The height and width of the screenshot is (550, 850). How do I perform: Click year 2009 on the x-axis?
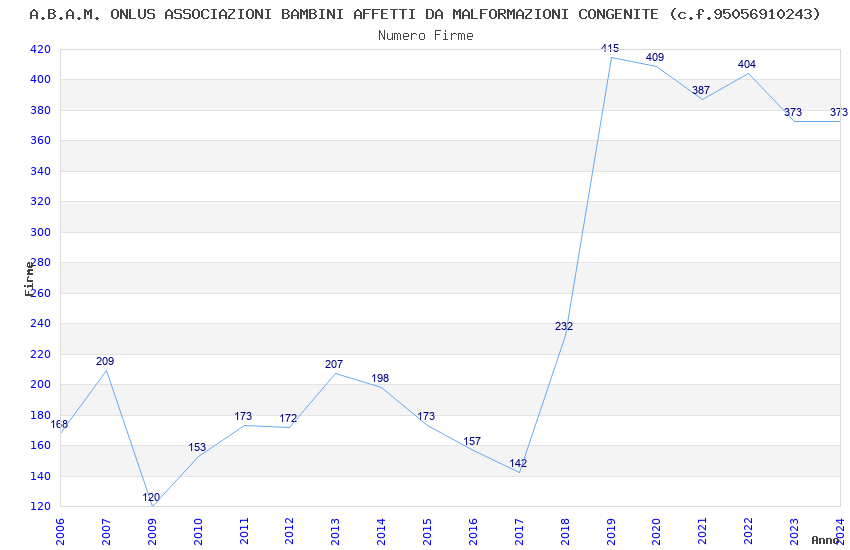point(152,532)
